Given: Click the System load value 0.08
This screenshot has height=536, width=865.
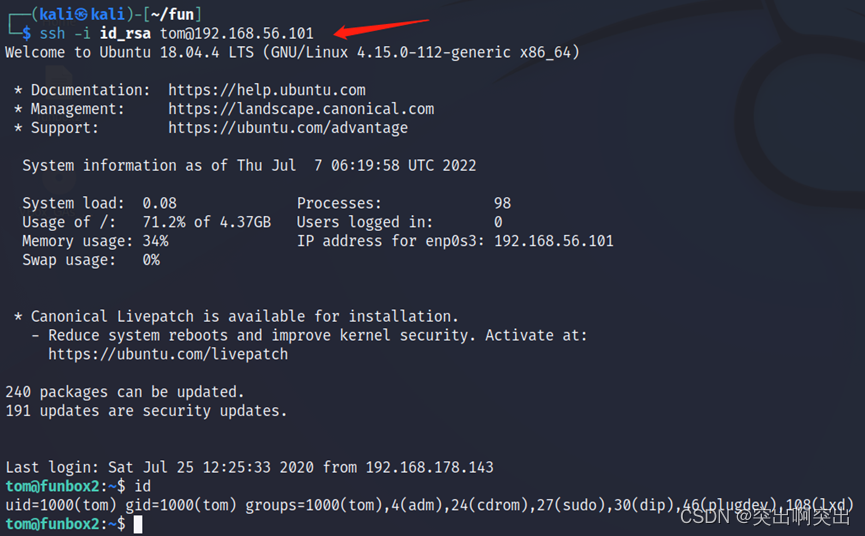Looking at the screenshot, I should [159, 203].
